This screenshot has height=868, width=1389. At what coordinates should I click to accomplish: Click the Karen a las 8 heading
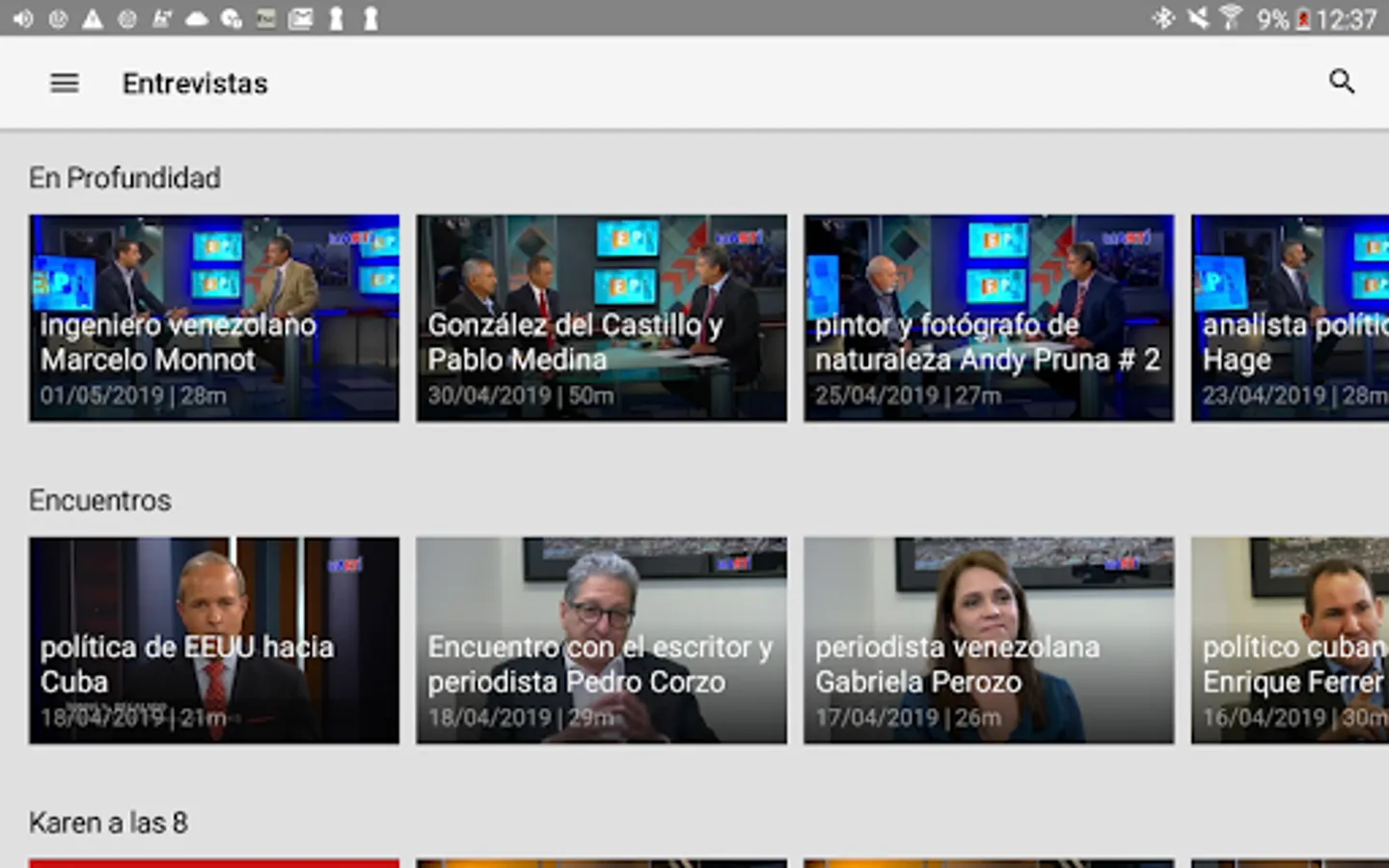coord(108,823)
